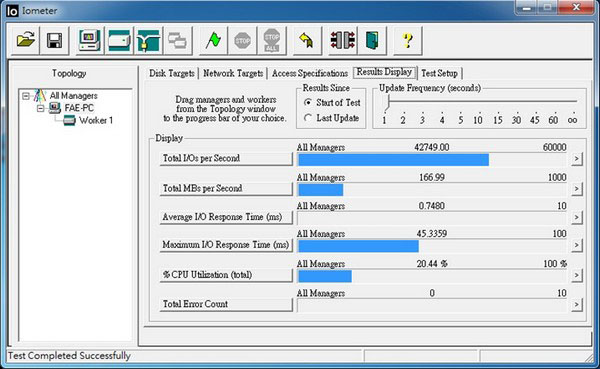Screen dimensions: 600x369
Task: Start new disk worker icon
Action: click(x=119, y=41)
